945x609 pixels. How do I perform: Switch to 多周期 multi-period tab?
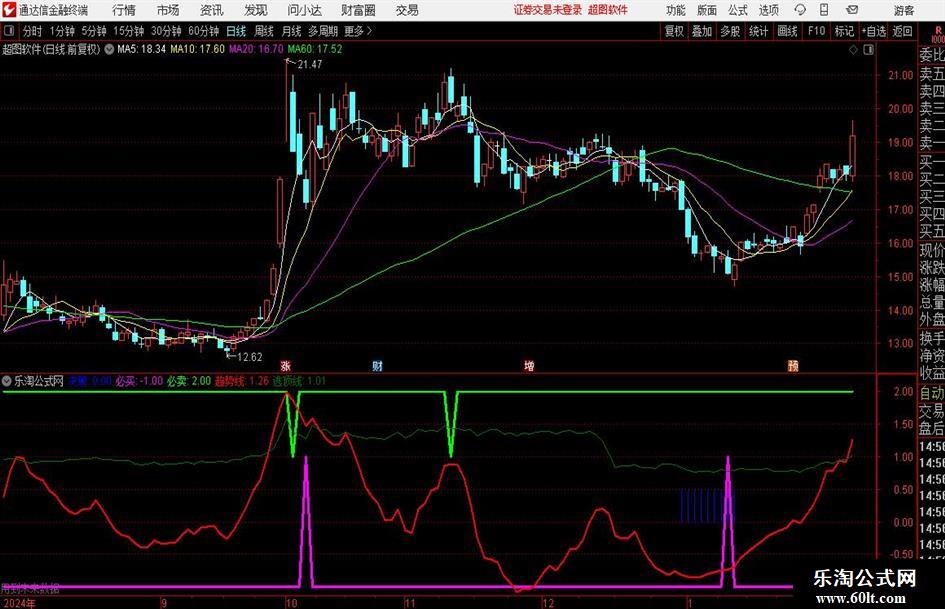323,31
